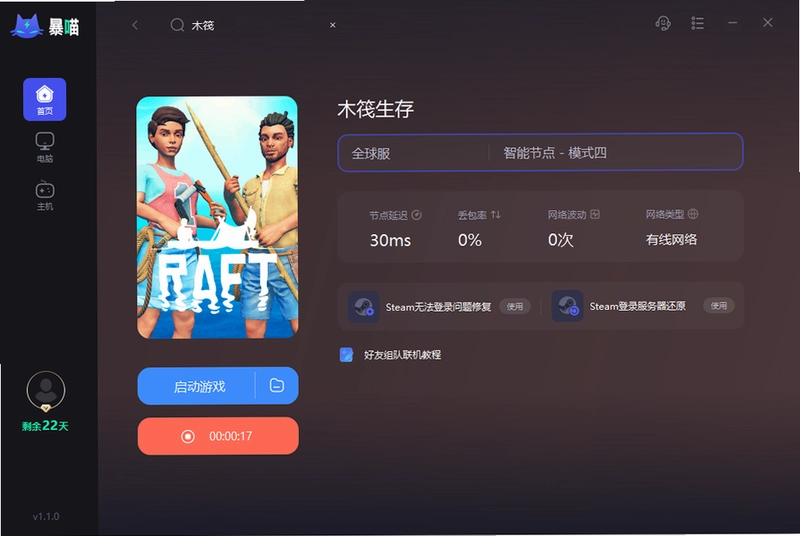Minimize the 暴喵 window
Viewport: 800px width, 536px height.
pos(733,22)
